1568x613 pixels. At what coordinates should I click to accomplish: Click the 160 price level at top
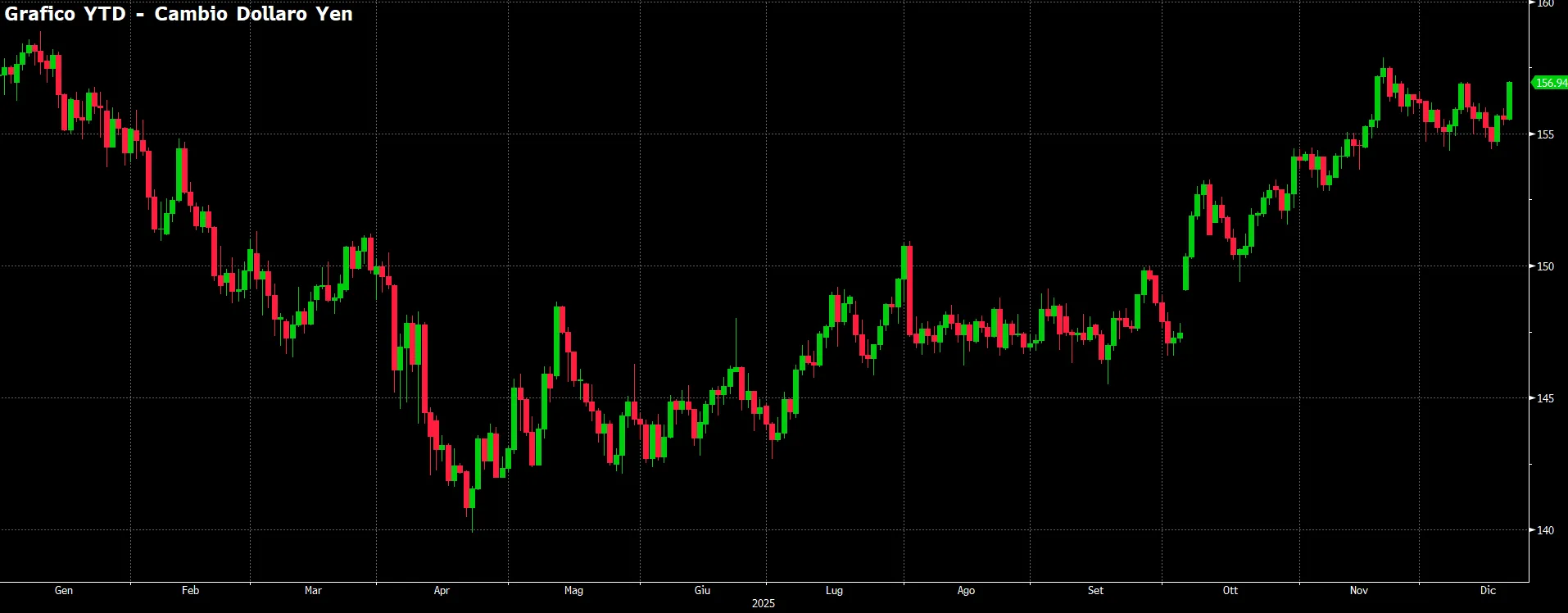click(x=1545, y=4)
